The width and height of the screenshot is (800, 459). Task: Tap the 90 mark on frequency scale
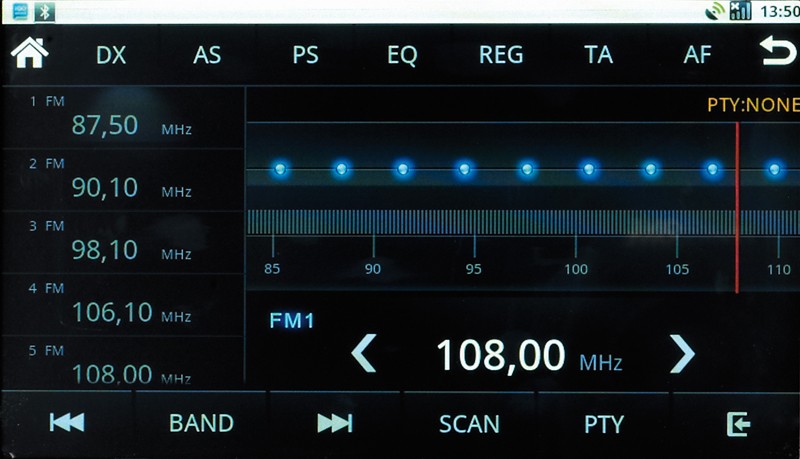(372, 269)
